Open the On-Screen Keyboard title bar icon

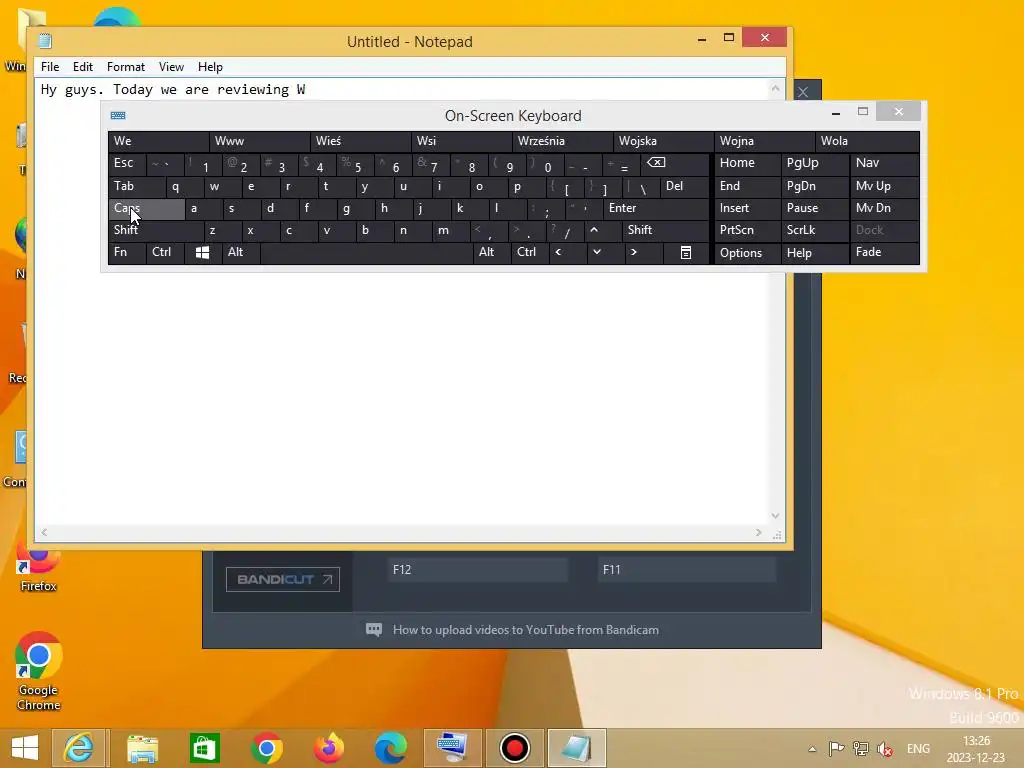point(118,116)
